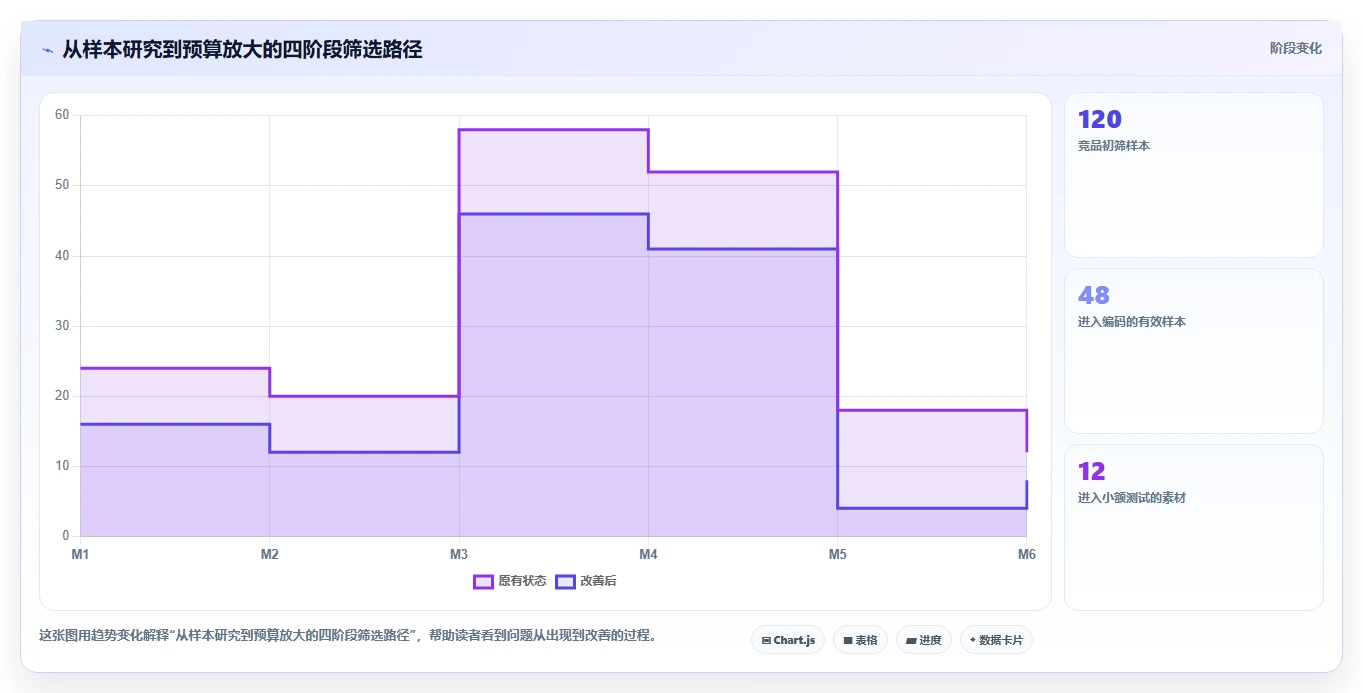Click the 表格 tag chip
The width and height of the screenshot is (1363, 693).
click(x=860, y=640)
